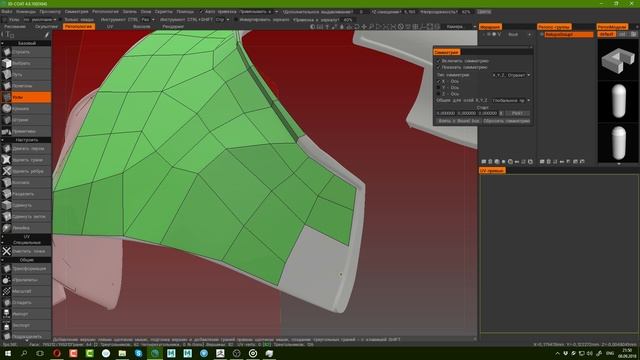Toggle the X - Ось symmetry checkbox

point(439,81)
